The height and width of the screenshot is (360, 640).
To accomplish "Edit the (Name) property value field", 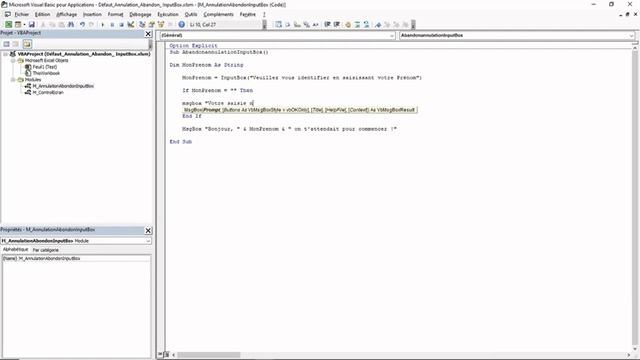I will click(84, 258).
